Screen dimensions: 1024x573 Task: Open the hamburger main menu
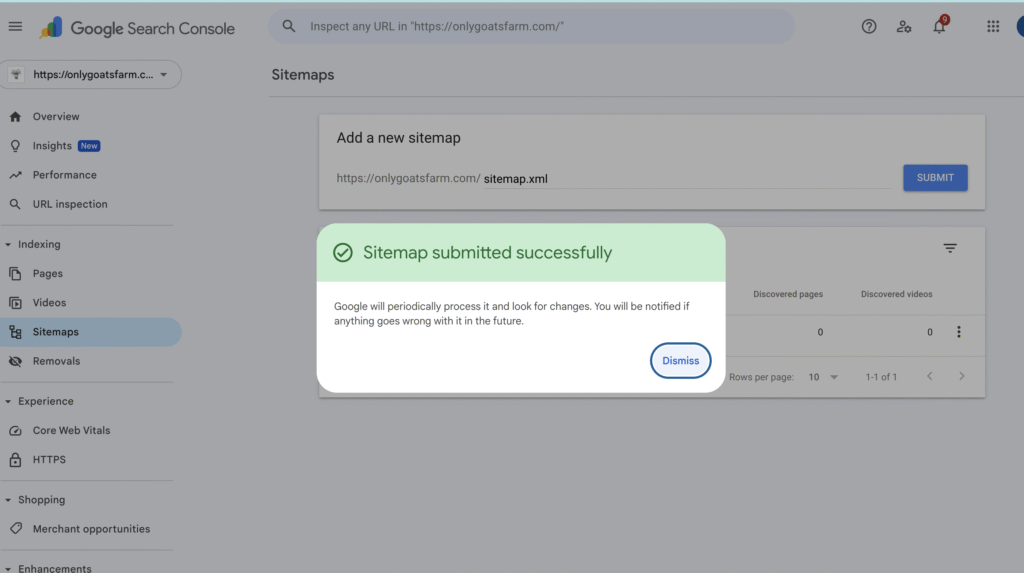click(15, 27)
